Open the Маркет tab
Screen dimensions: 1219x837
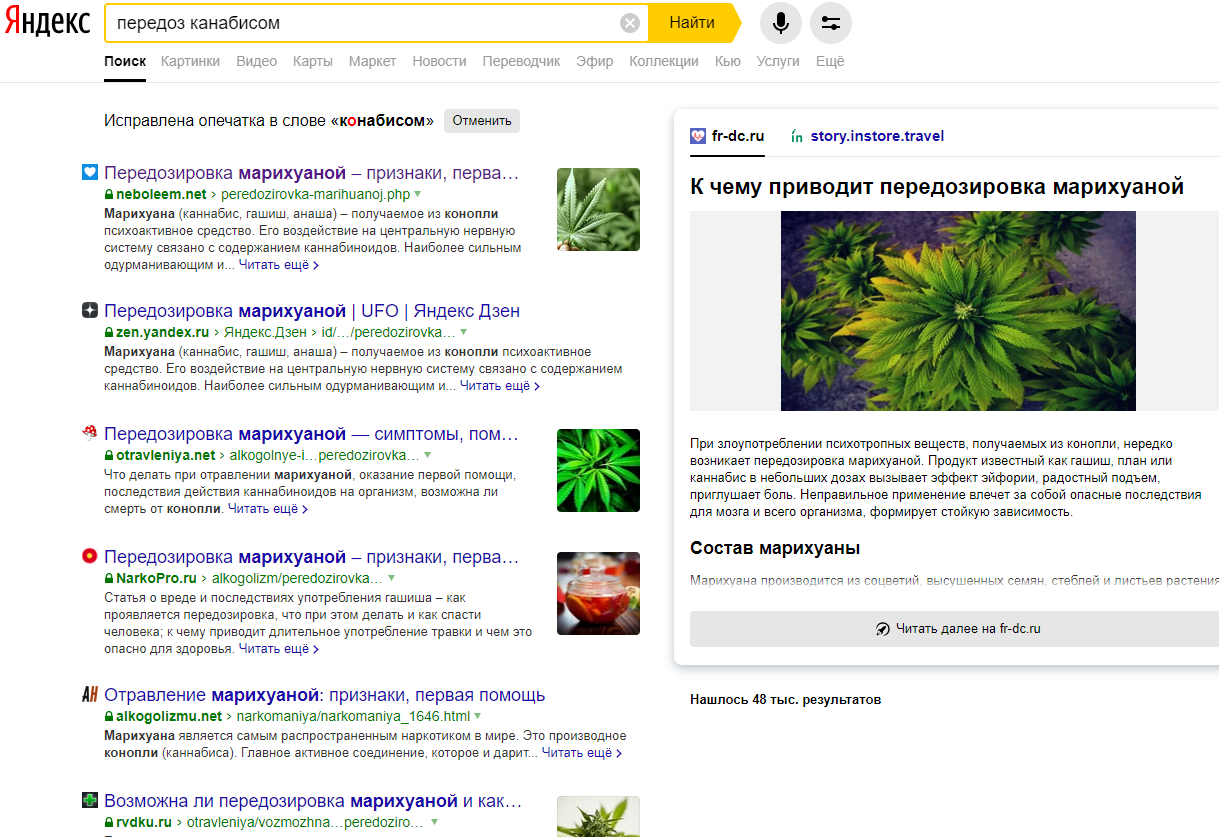point(372,61)
